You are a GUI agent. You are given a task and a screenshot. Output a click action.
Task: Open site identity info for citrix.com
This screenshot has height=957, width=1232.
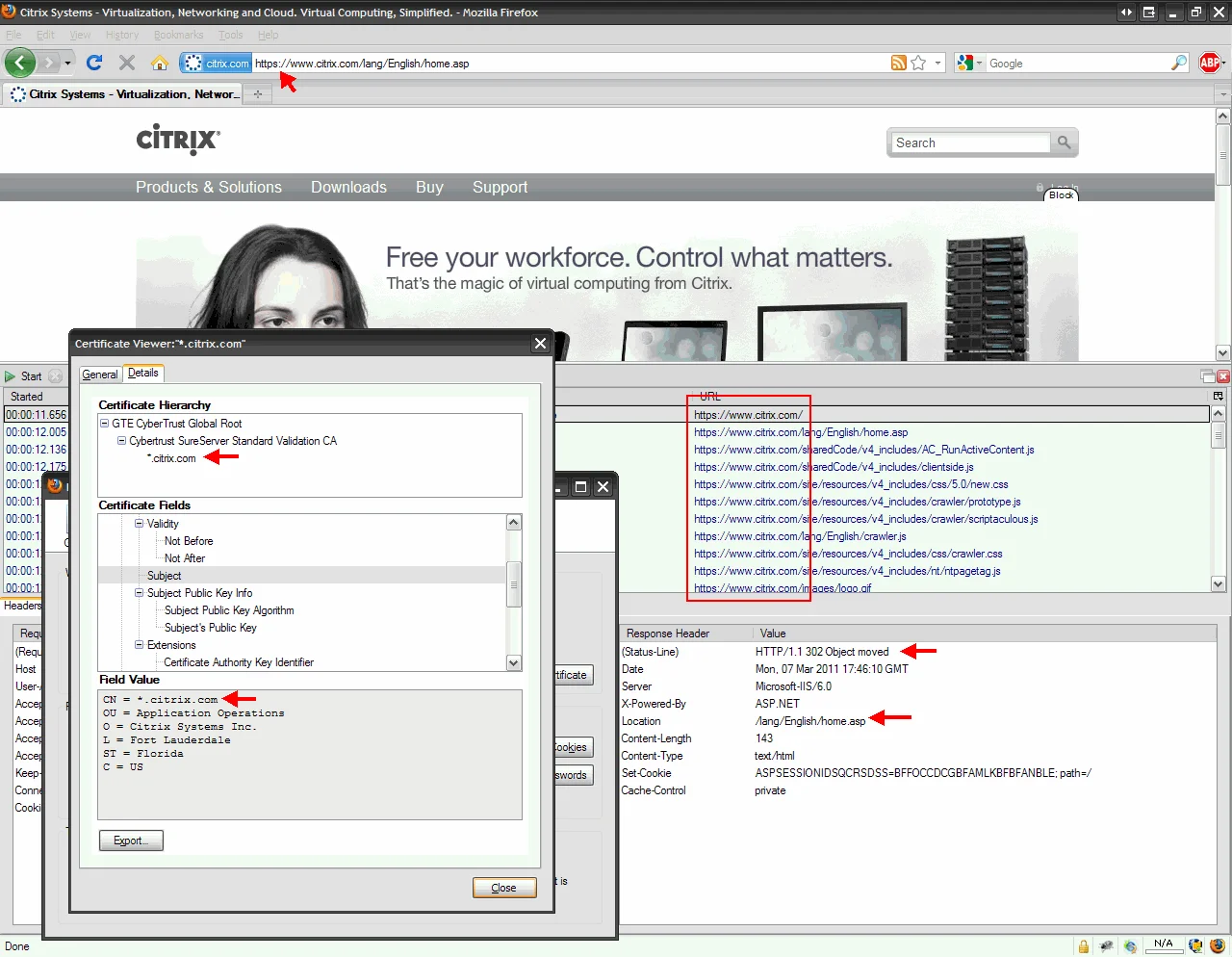click(217, 64)
